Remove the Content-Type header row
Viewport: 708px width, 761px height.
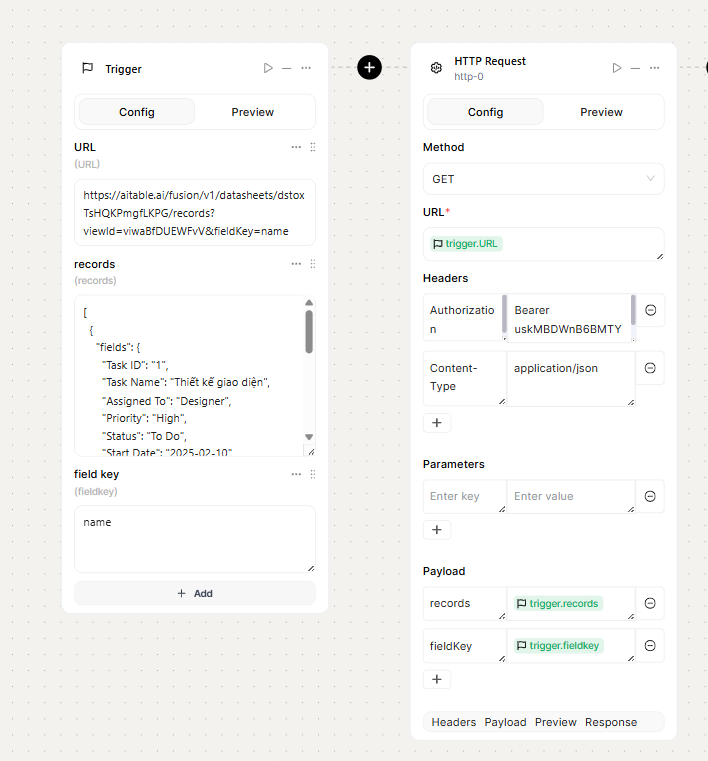(650, 368)
